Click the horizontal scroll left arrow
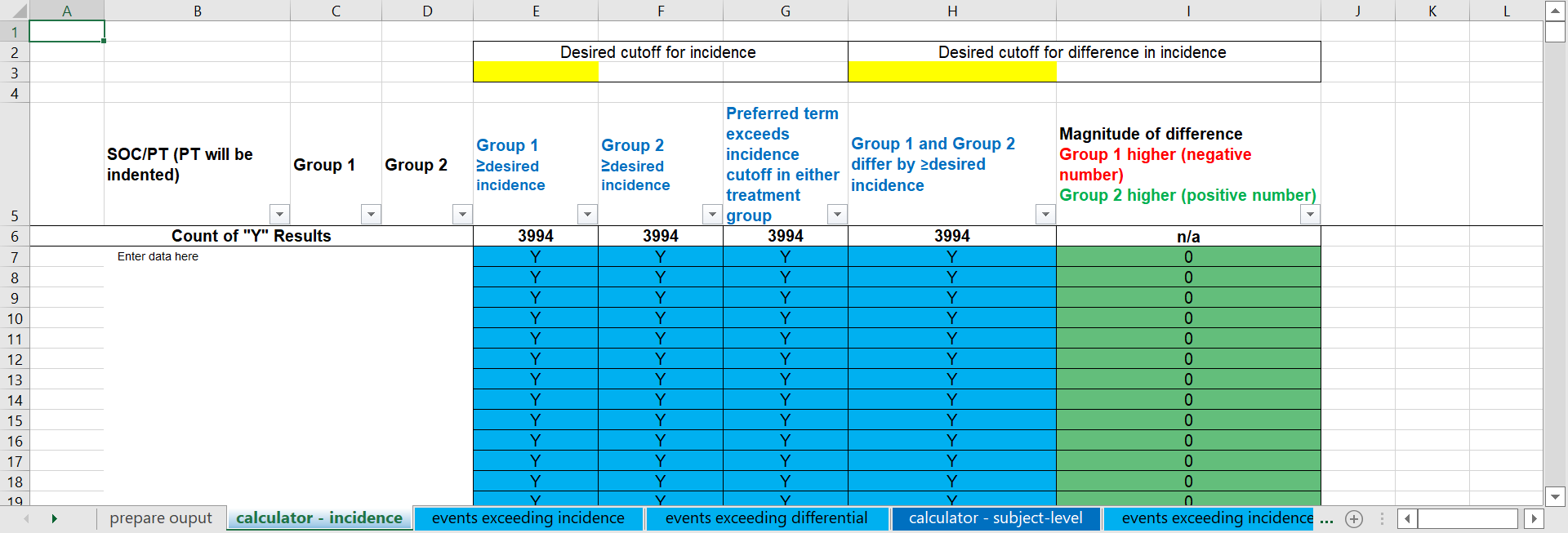 tap(1407, 519)
